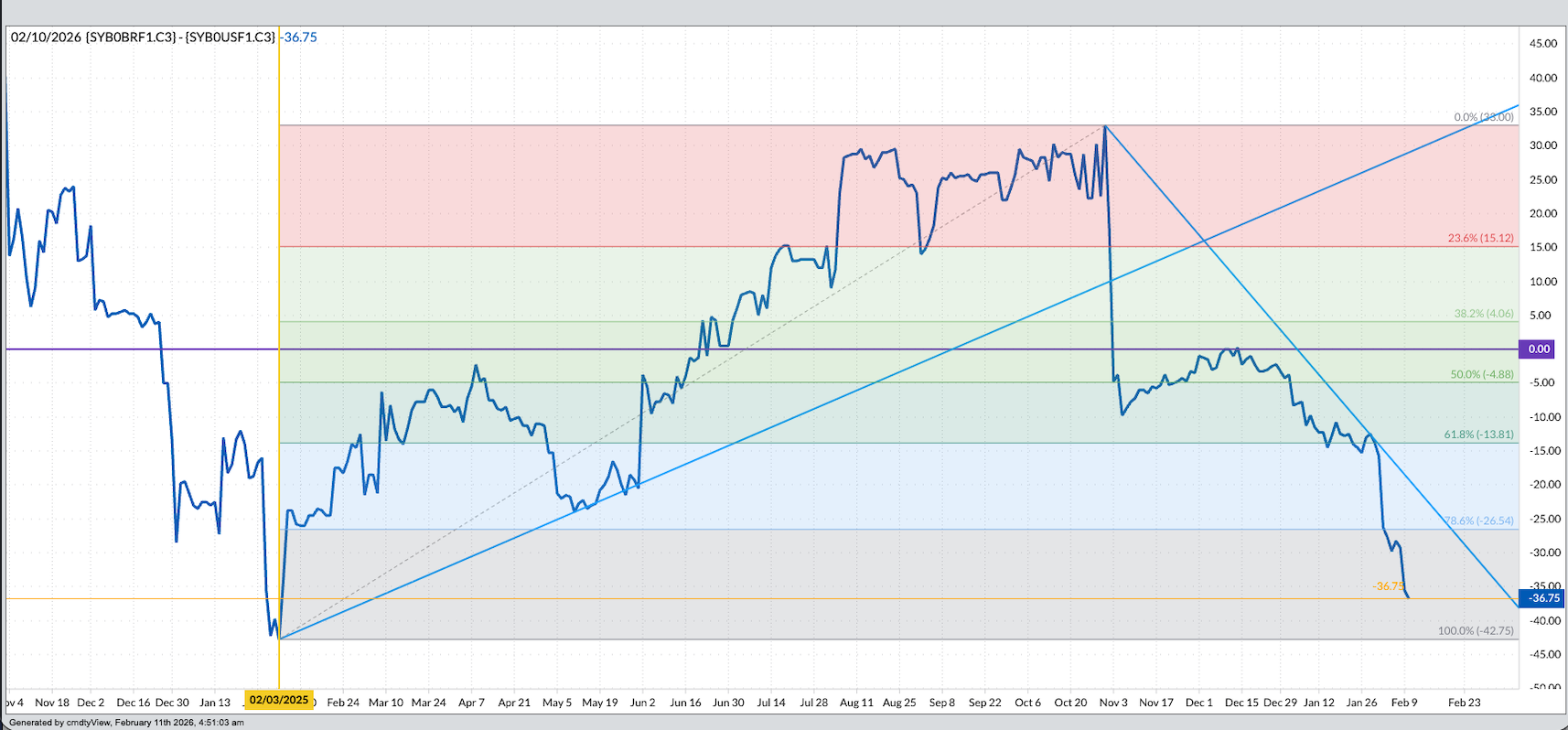This screenshot has height=730, width=1568.
Task: Click the red shaded Fibonacci zone
Action: (x=640, y=183)
